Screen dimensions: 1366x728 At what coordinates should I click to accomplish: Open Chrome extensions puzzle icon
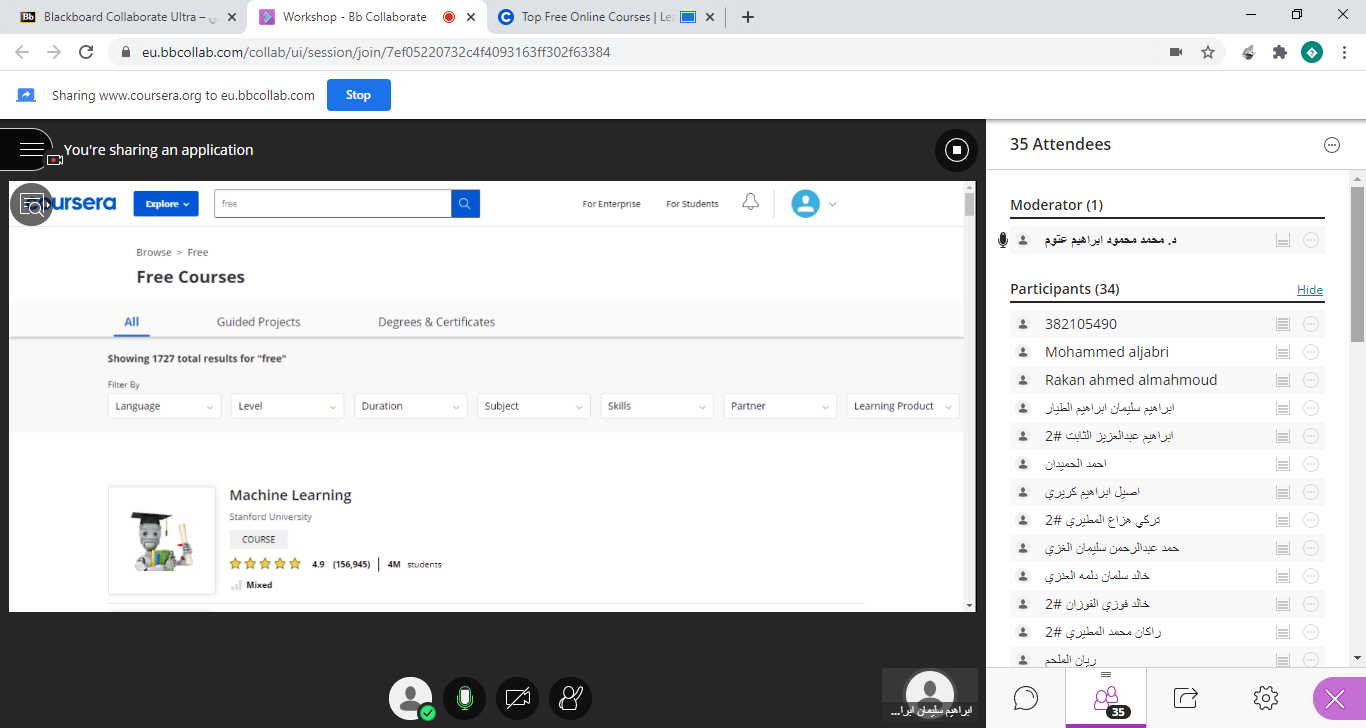(1279, 52)
